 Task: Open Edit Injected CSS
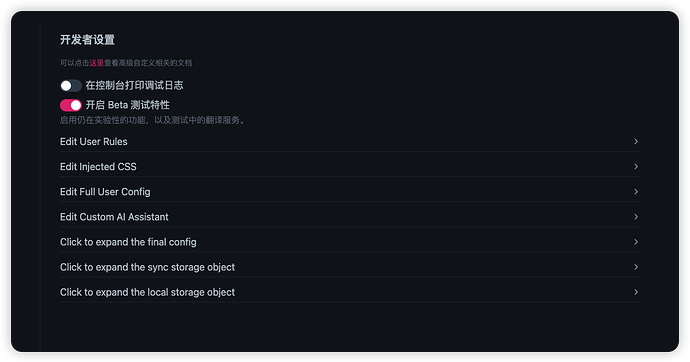[x=350, y=167]
